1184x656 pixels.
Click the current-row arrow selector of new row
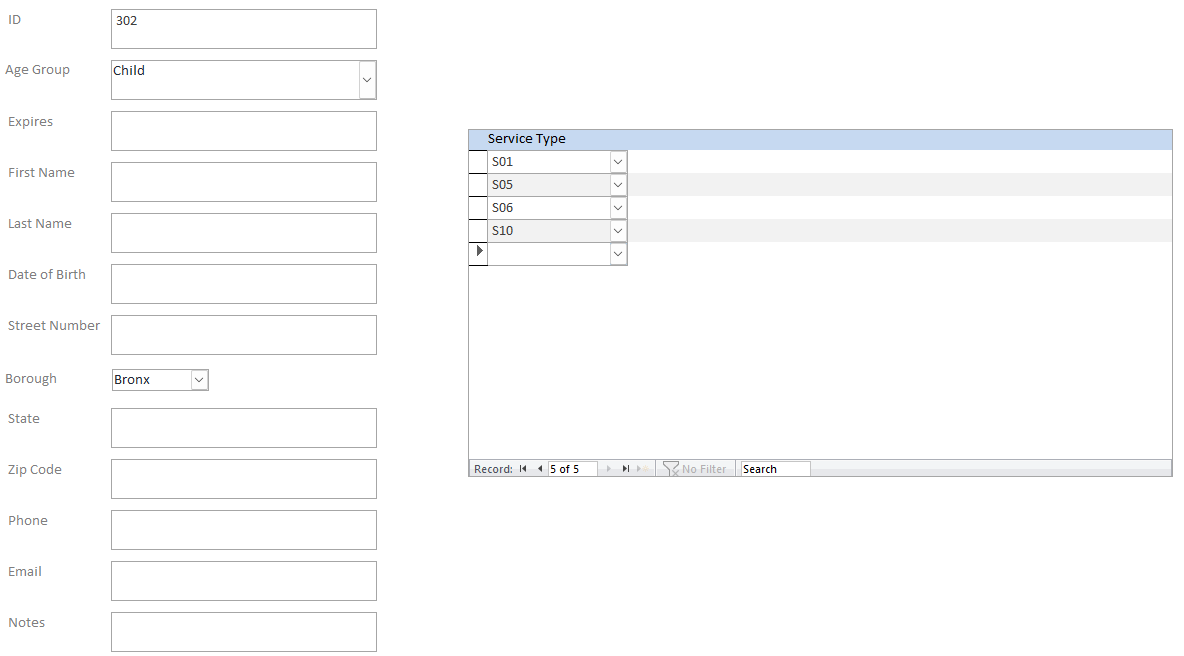coord(478,254)
